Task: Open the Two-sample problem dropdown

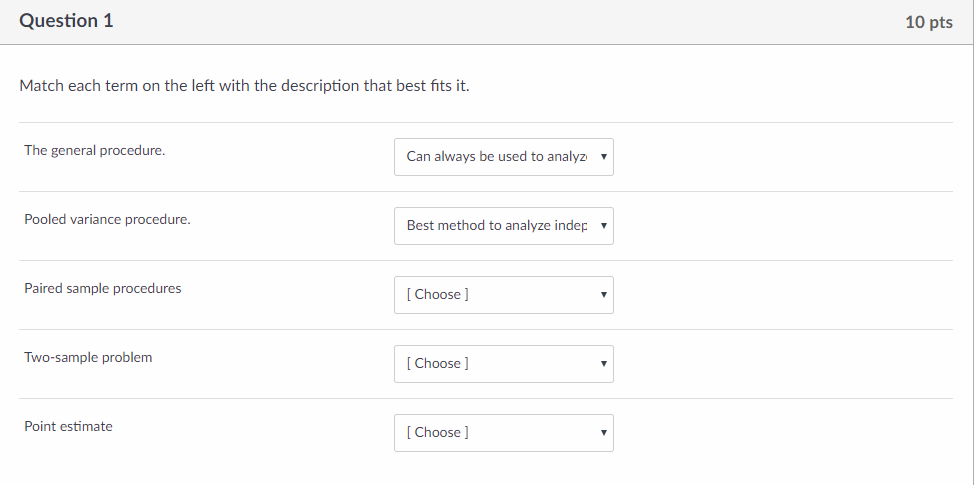Action: pyautogui.click(x=504, y=364)
